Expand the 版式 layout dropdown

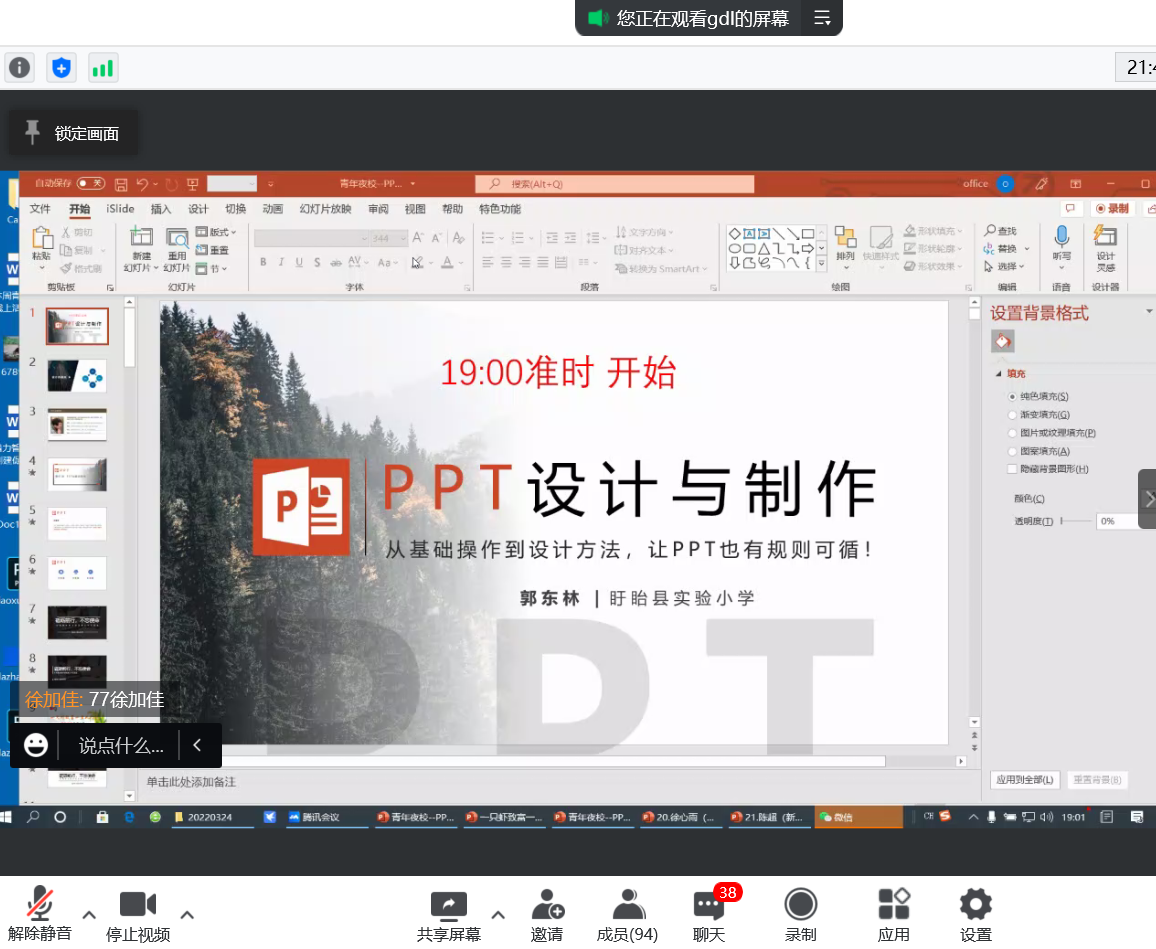[x=216, y=232]
